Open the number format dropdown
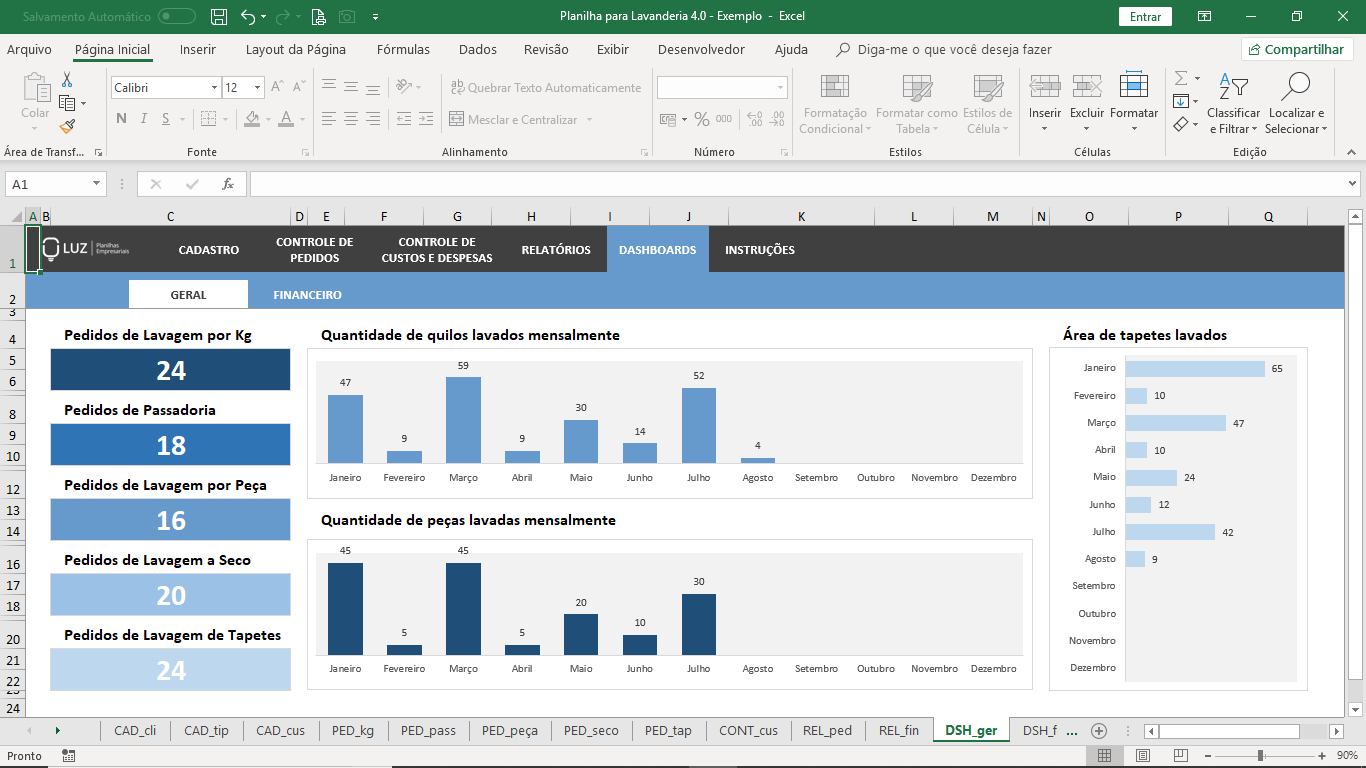1366x768 pixels. (x=781, y=88)
